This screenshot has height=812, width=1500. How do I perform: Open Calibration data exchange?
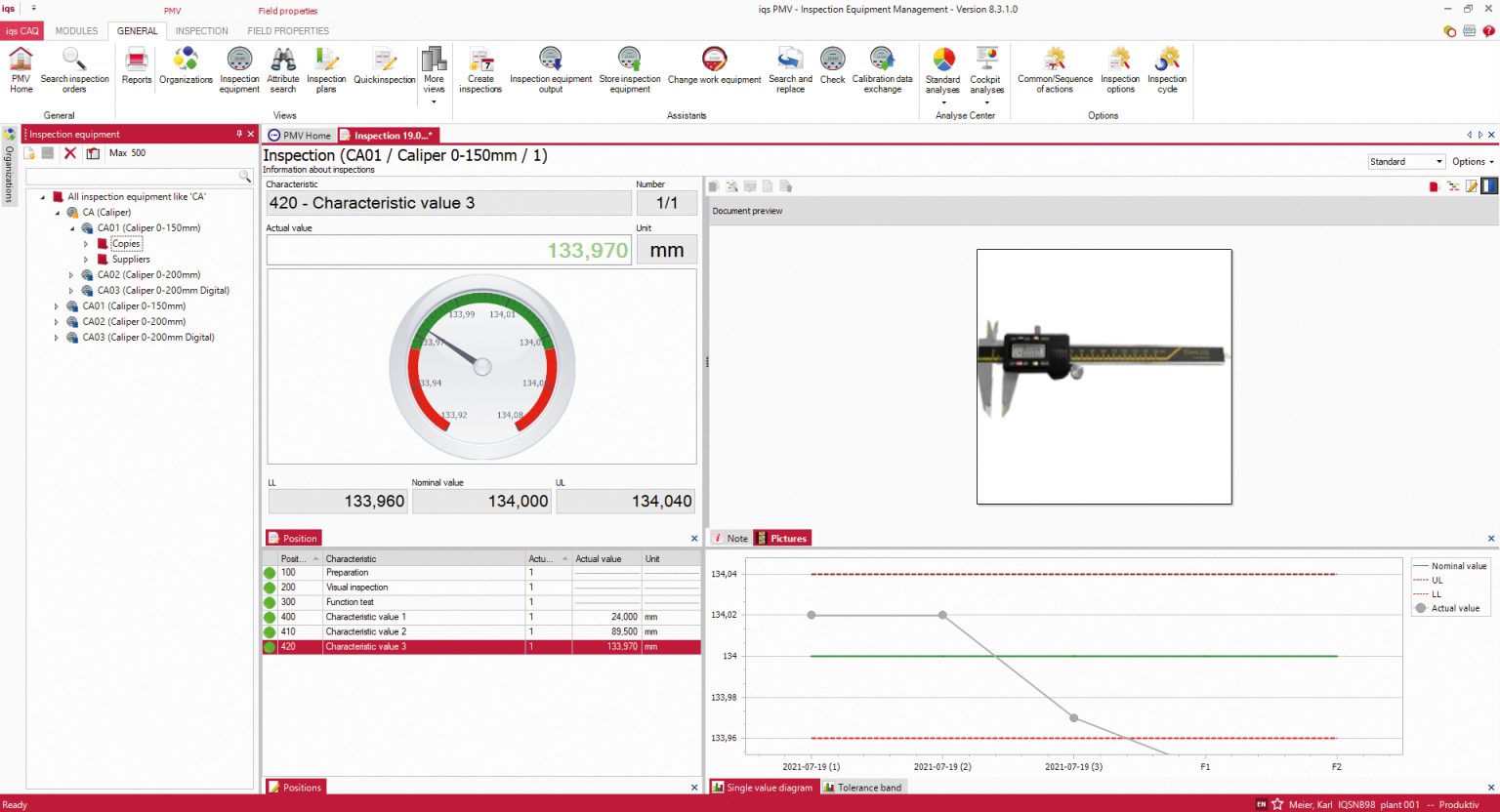click(882, 69)
